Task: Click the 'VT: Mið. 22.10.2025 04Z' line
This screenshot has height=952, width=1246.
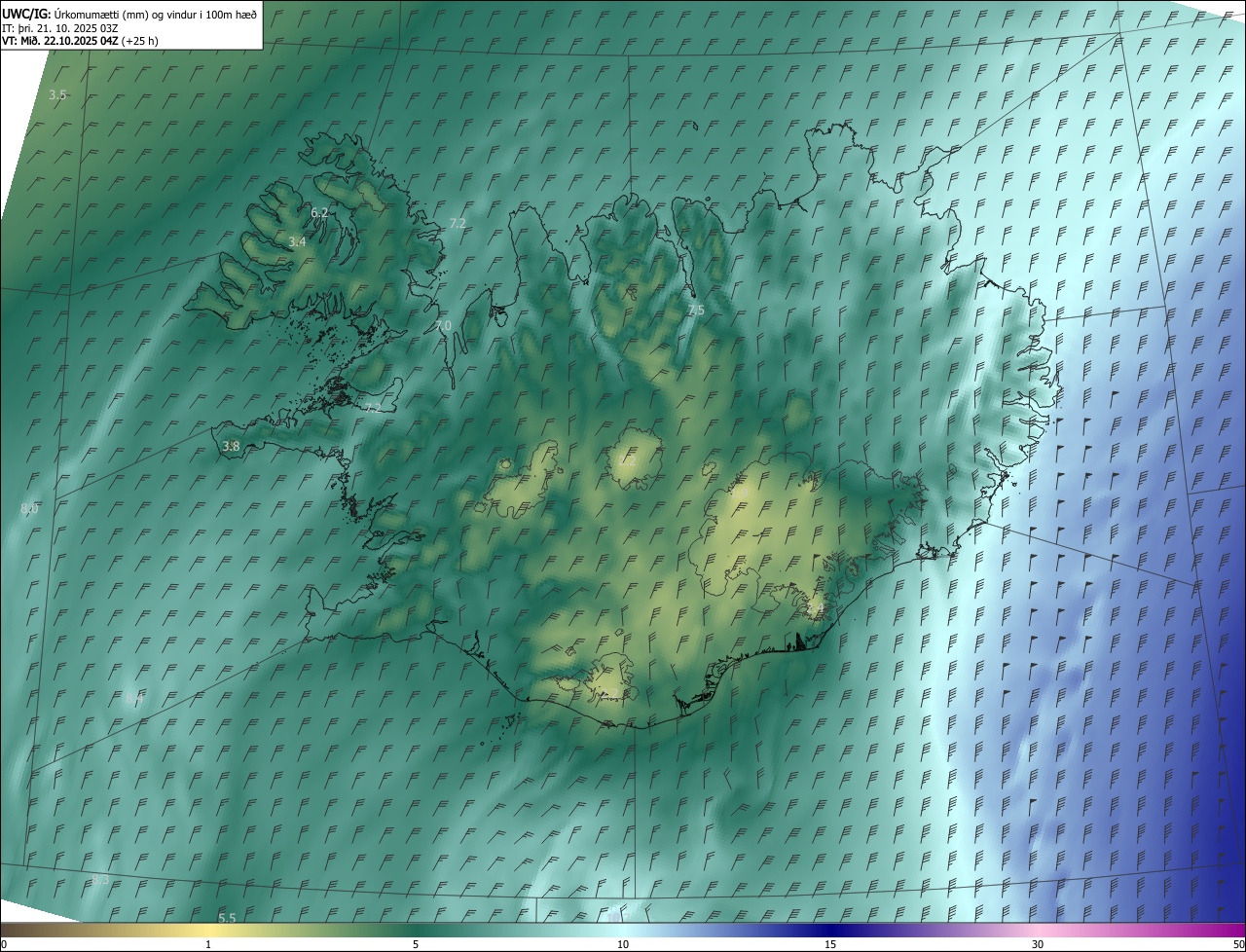Action: (x=80, y=41)
